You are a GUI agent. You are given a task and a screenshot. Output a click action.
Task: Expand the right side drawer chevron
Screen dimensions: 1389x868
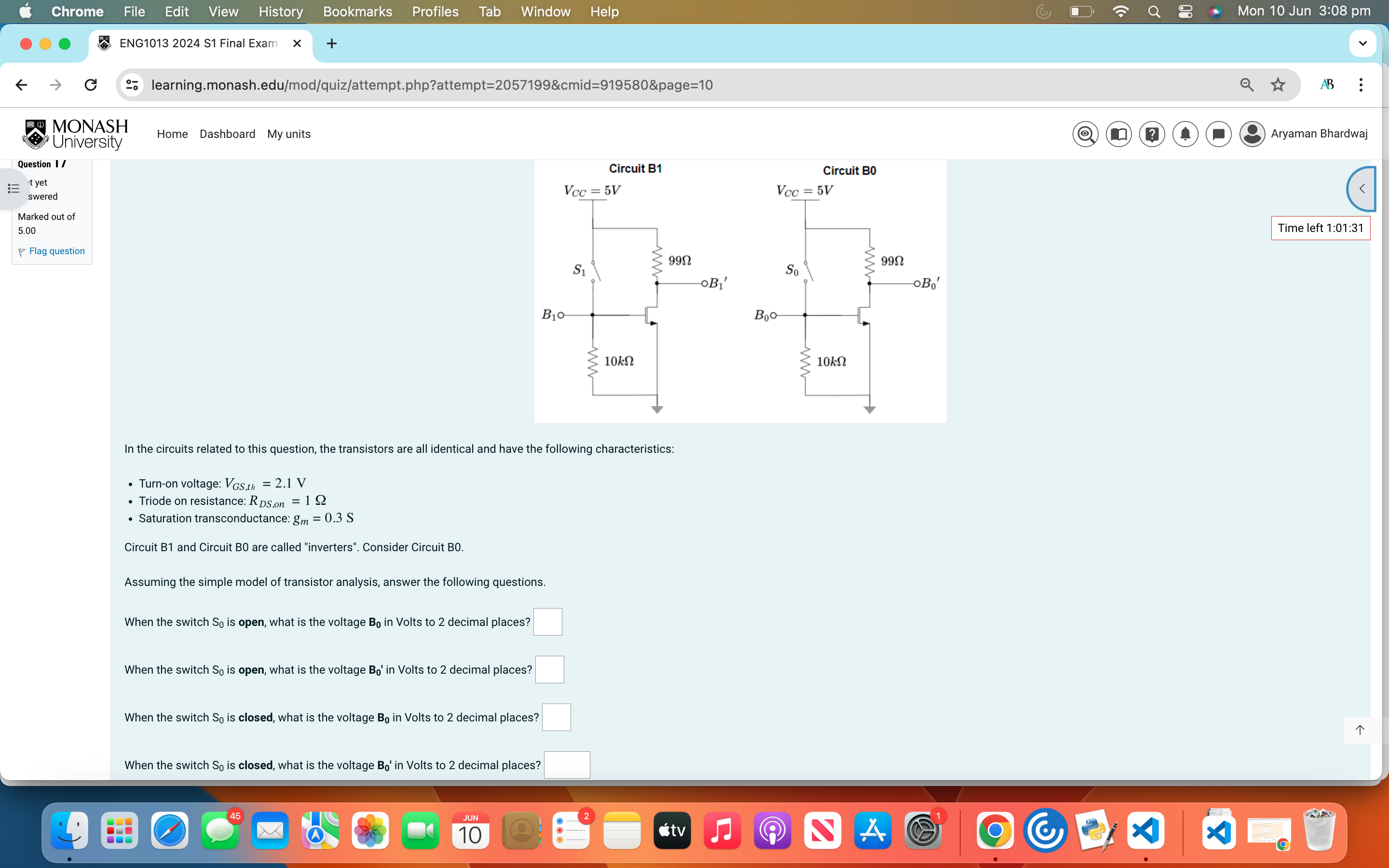(x=1362, y=188)
